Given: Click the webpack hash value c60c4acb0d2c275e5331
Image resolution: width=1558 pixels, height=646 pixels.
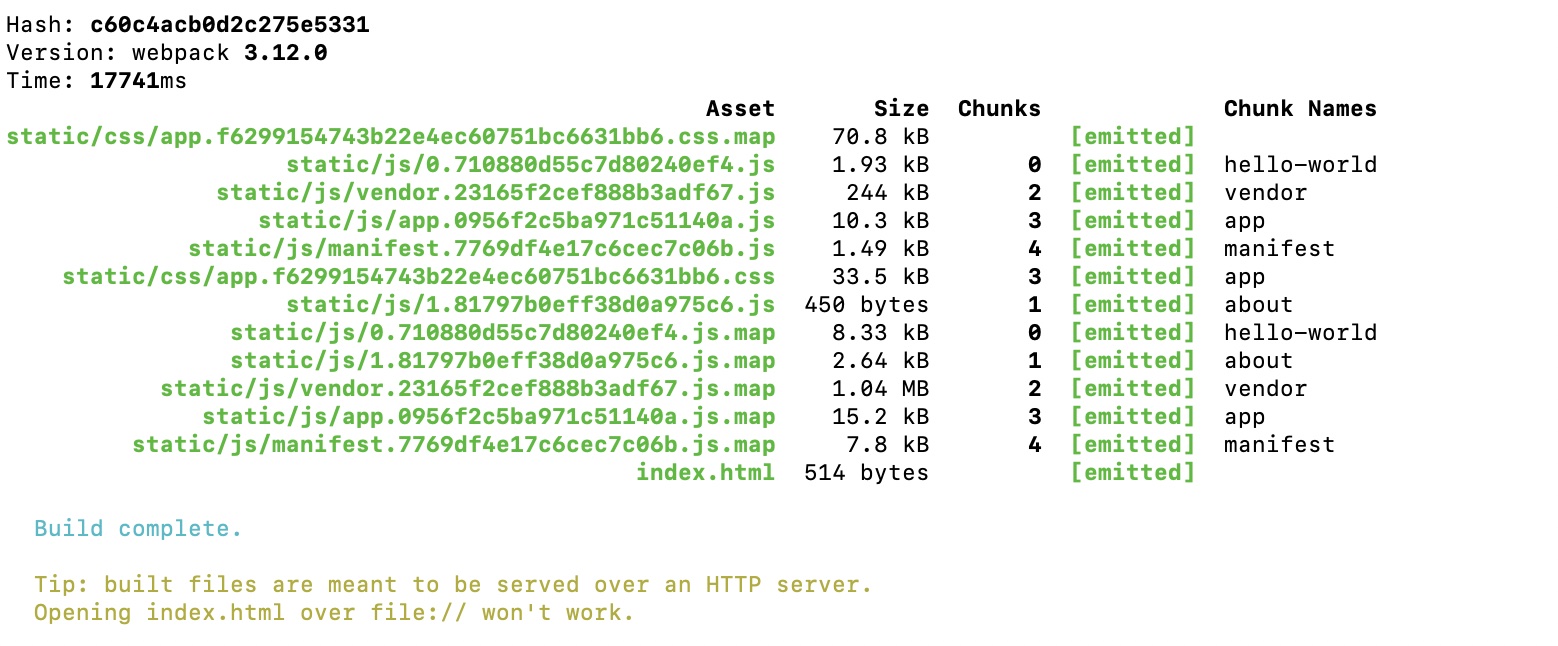Looking at the screenshot, I should 229,25.
